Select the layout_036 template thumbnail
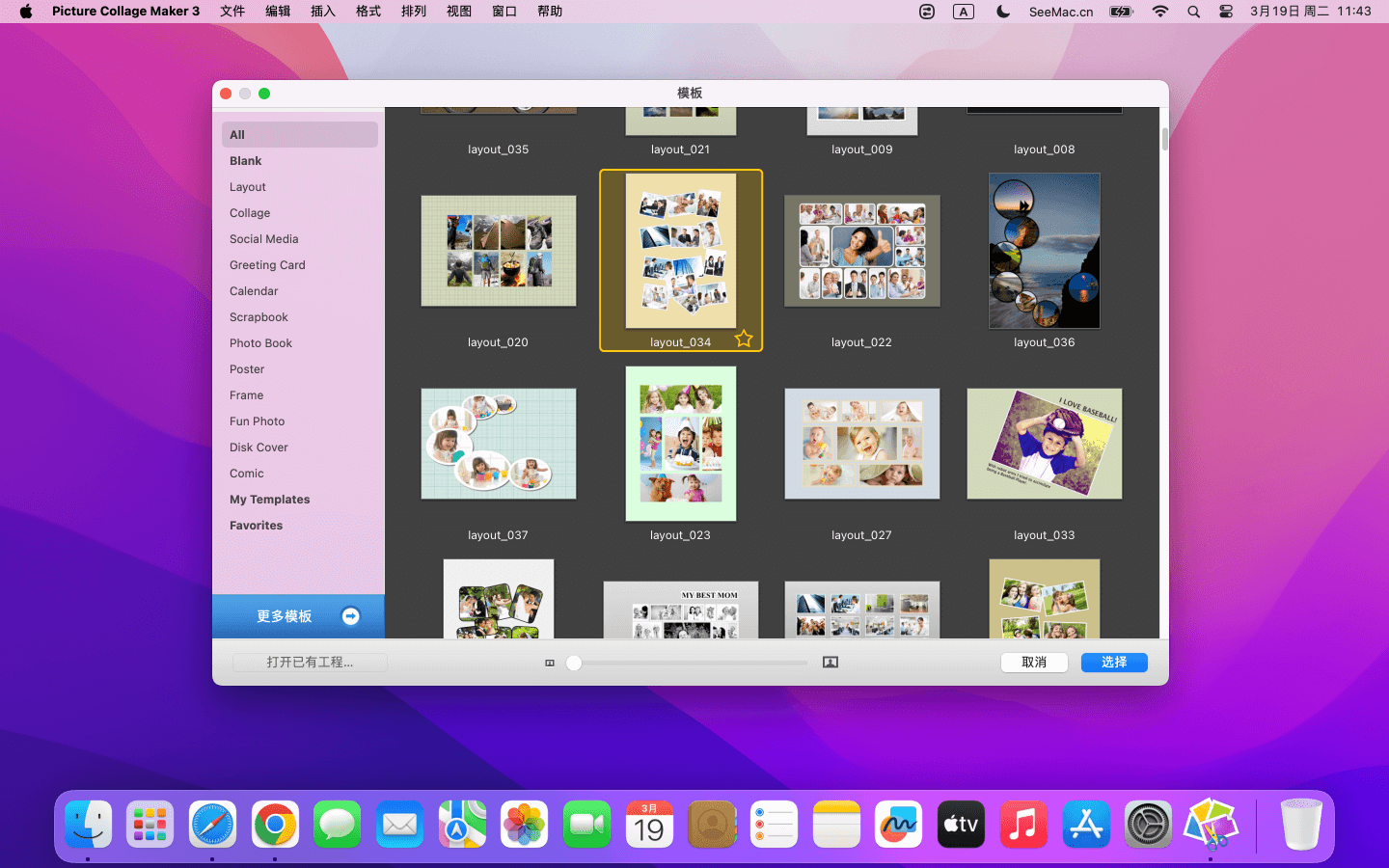1389x868 pixels. point(1045,251)
